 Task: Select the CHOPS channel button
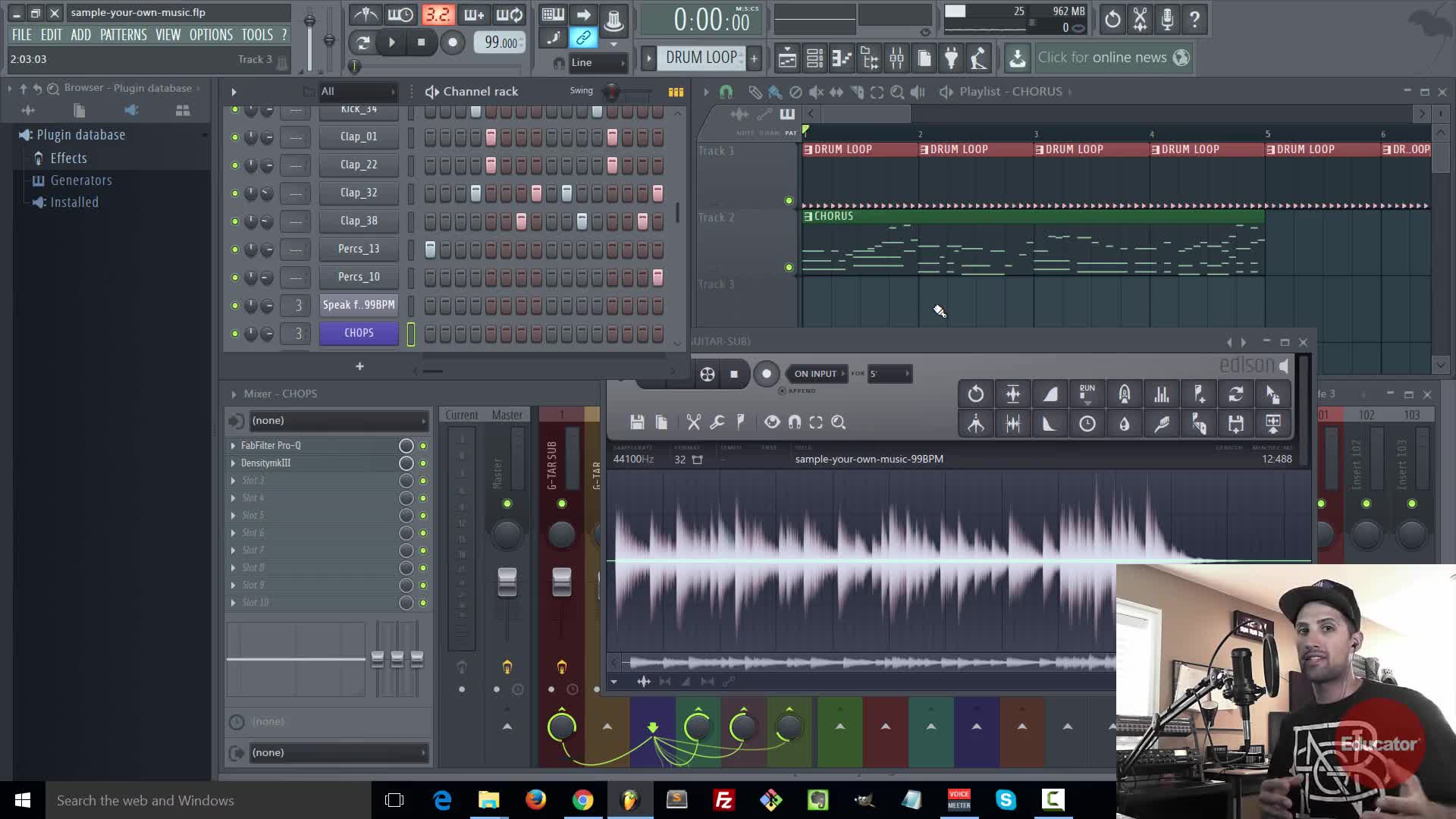[359, 333]
